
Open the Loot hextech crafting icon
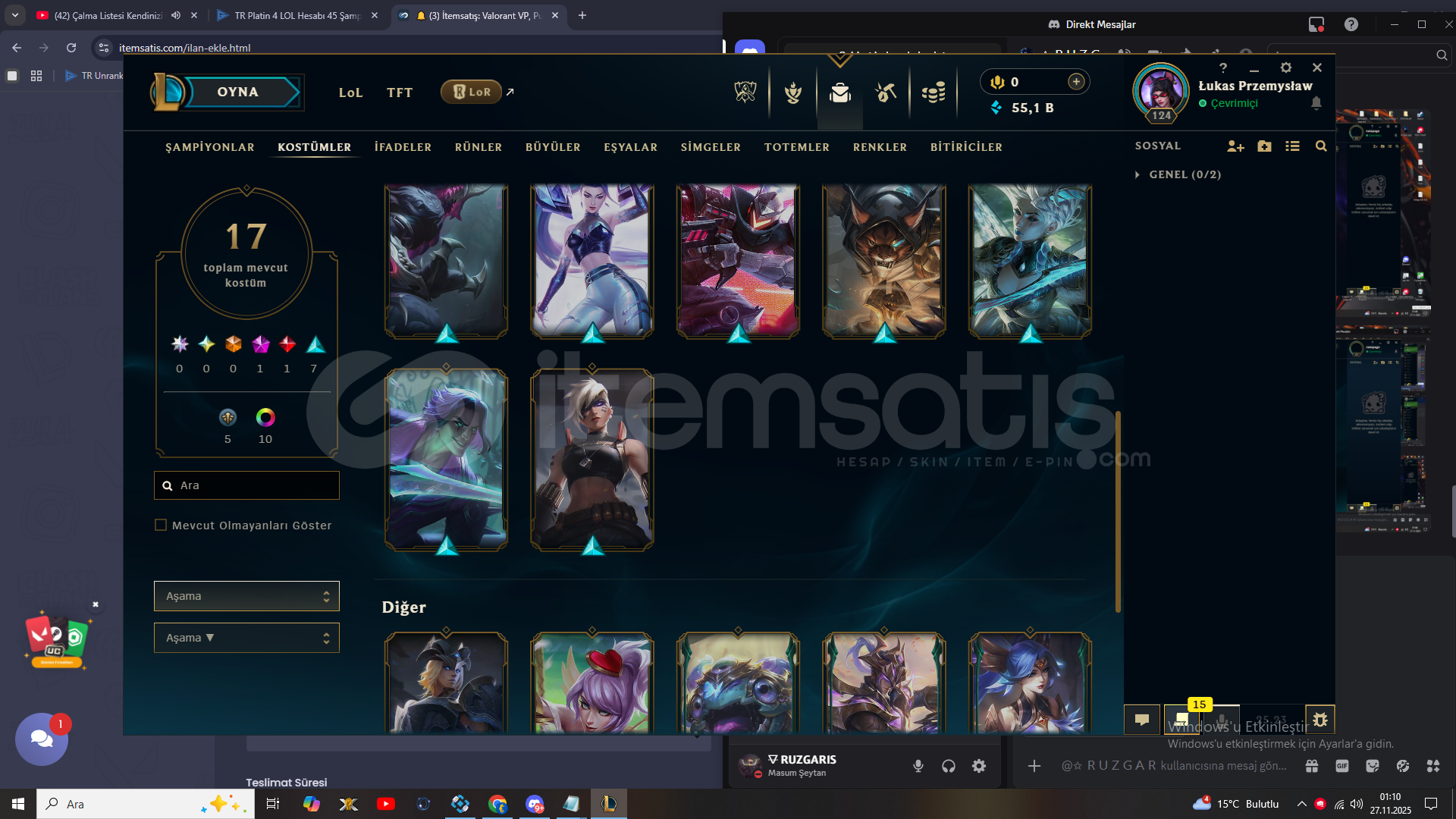(x=886, y=93)
